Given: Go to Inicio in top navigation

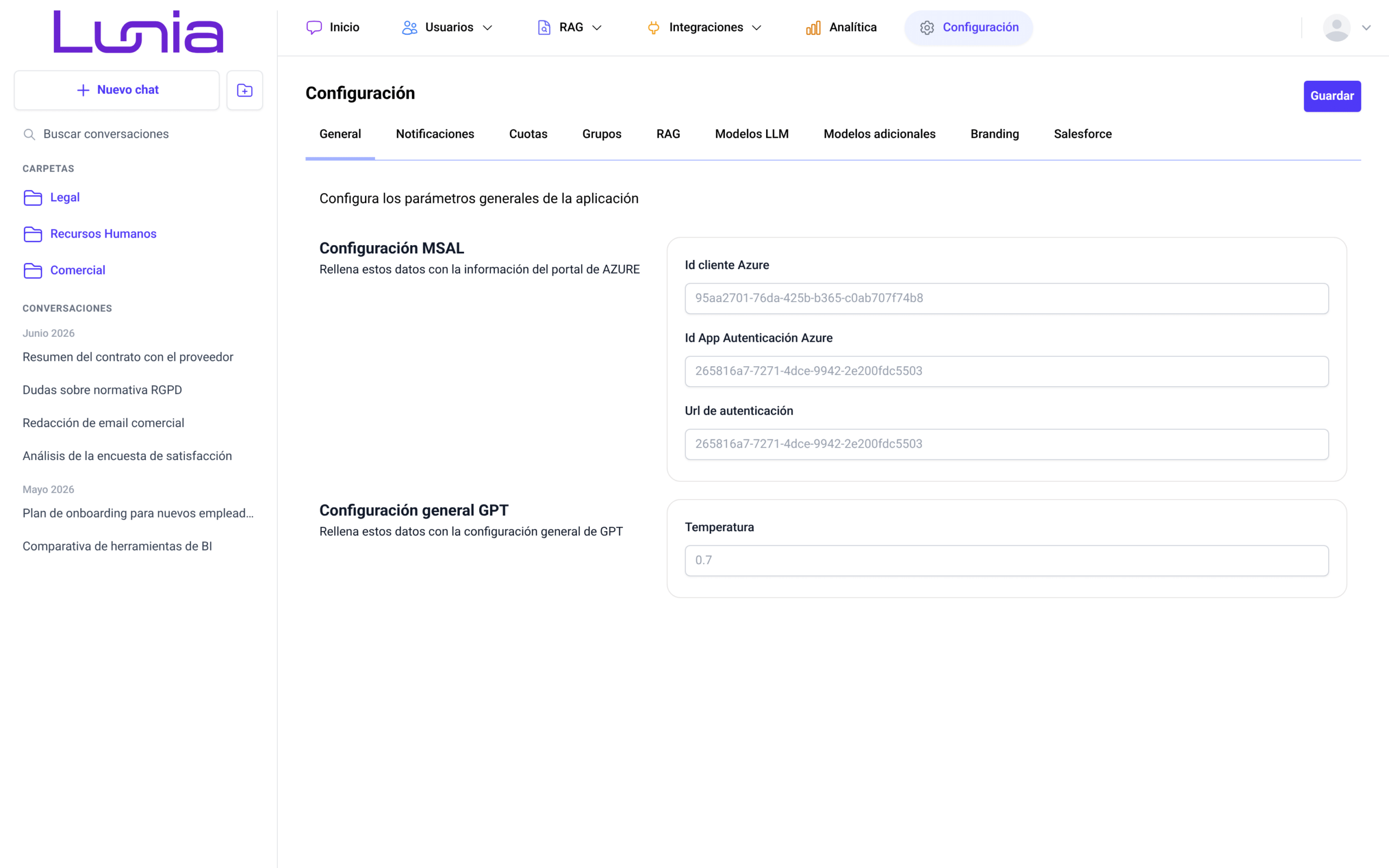Looking at the screenshot, I should click(333, 28).
